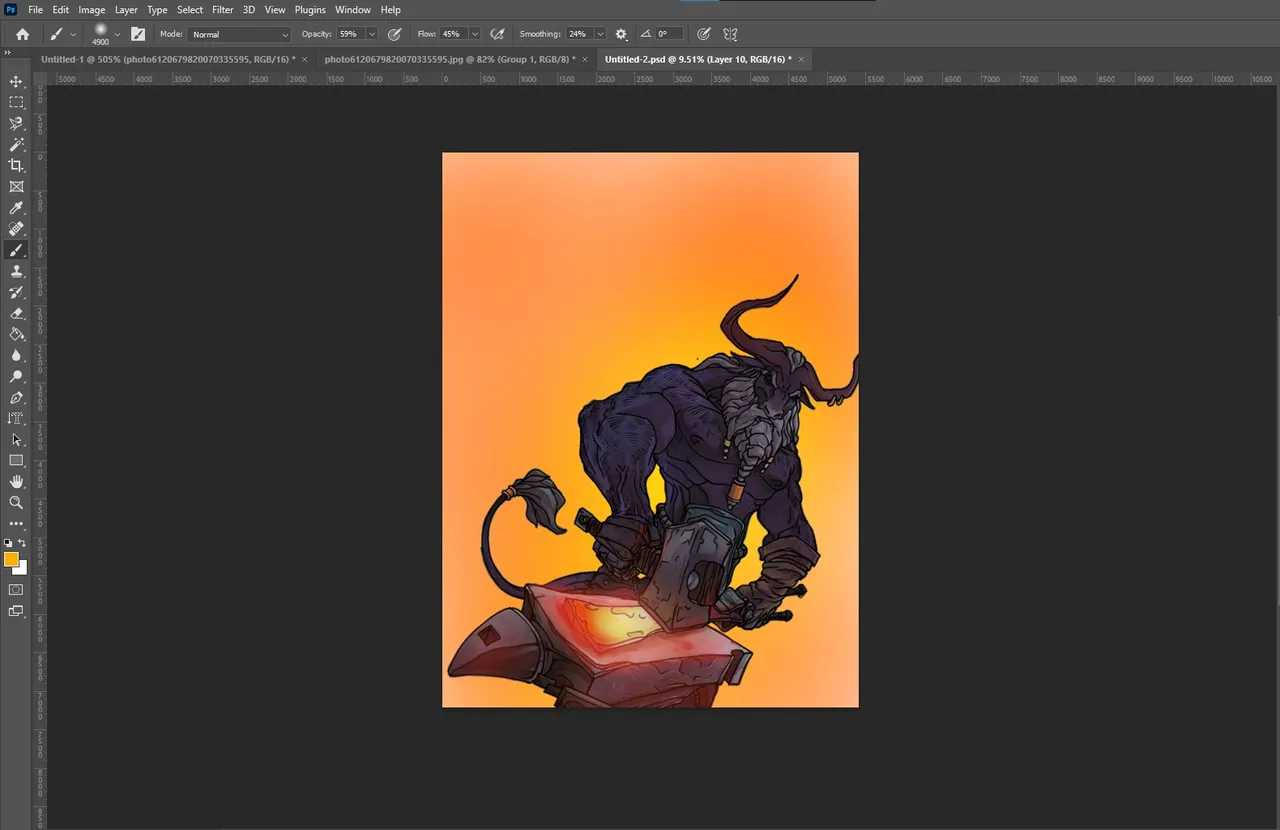Select the Crop tool
The width and height of the screenshot is (1280, 830).
pos(16,165)
